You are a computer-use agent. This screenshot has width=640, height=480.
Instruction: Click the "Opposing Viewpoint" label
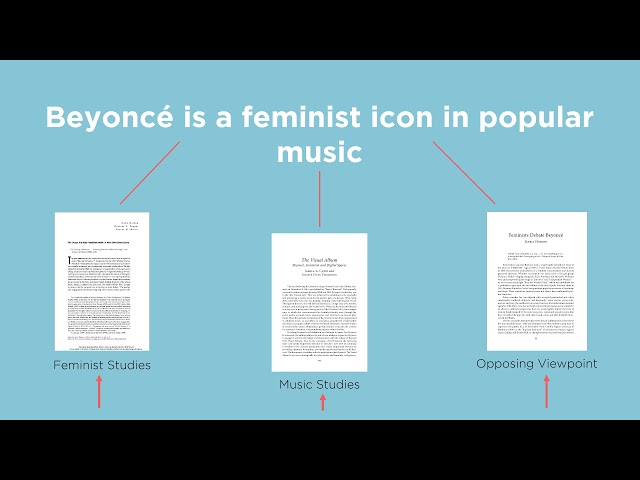[x=537, y=364]
